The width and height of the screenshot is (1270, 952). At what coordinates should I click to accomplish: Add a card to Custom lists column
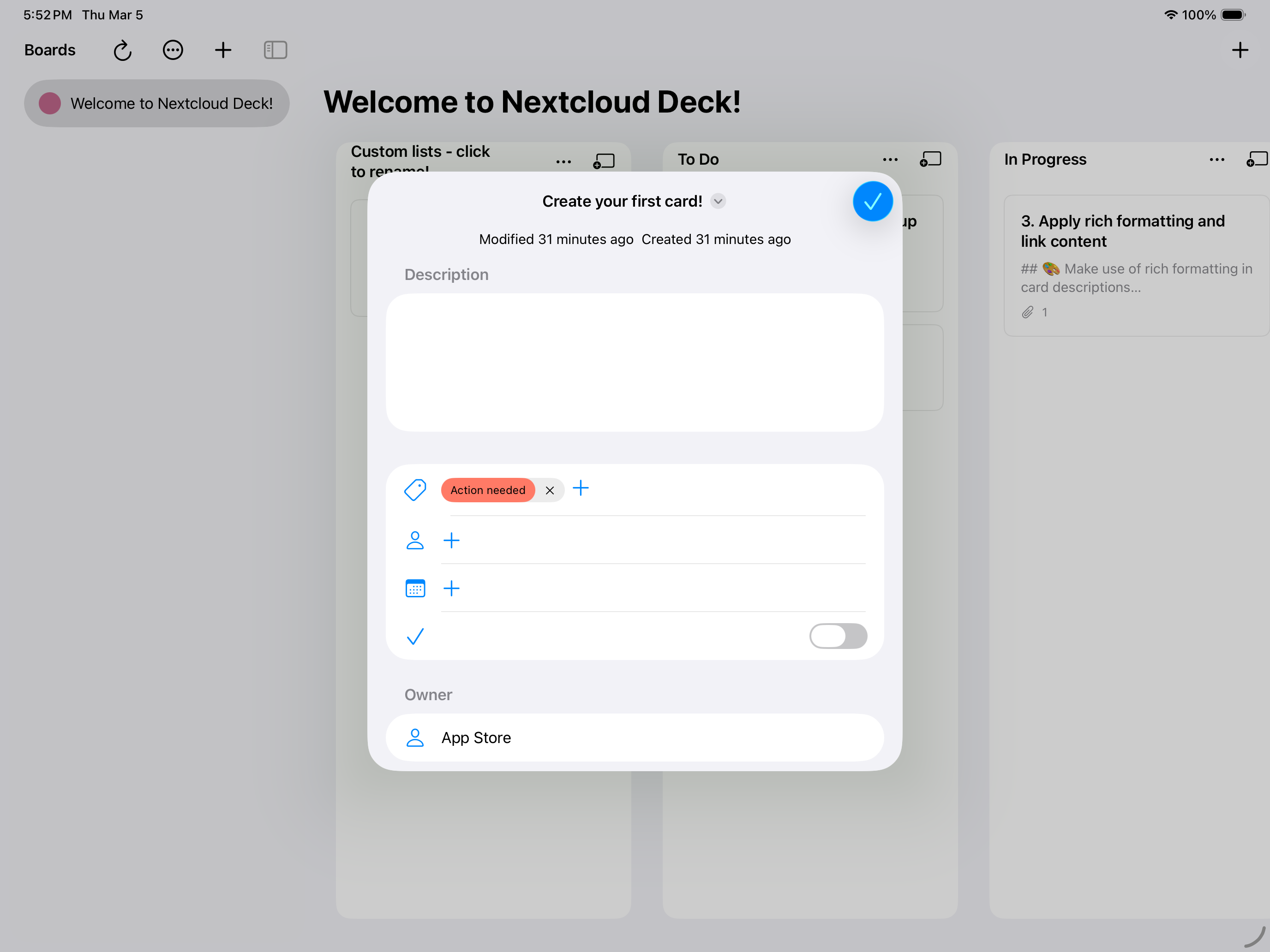pos(604,161)
